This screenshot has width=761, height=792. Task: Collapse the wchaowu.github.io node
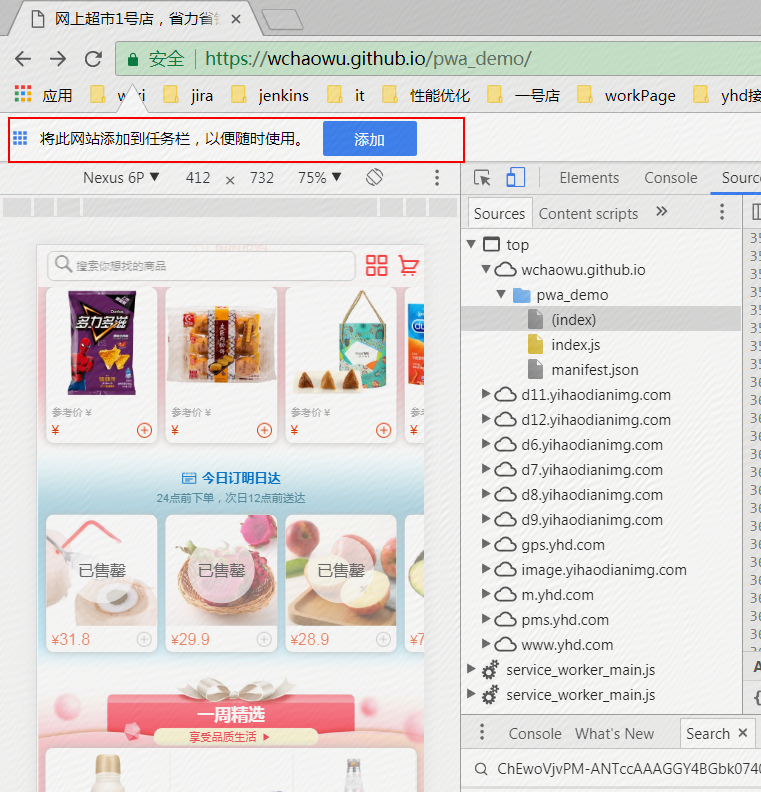(486, 269)
